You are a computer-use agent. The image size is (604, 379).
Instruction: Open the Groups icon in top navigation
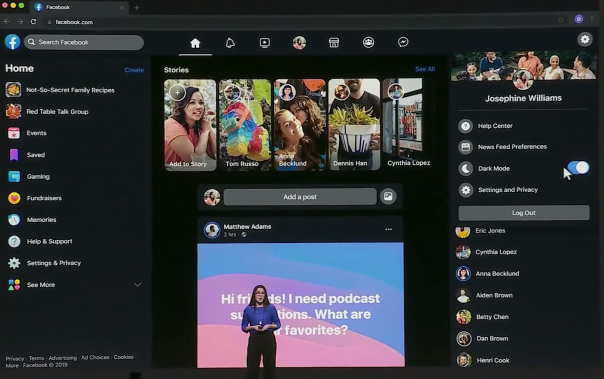pyautogui.click(x=368, y=42)
